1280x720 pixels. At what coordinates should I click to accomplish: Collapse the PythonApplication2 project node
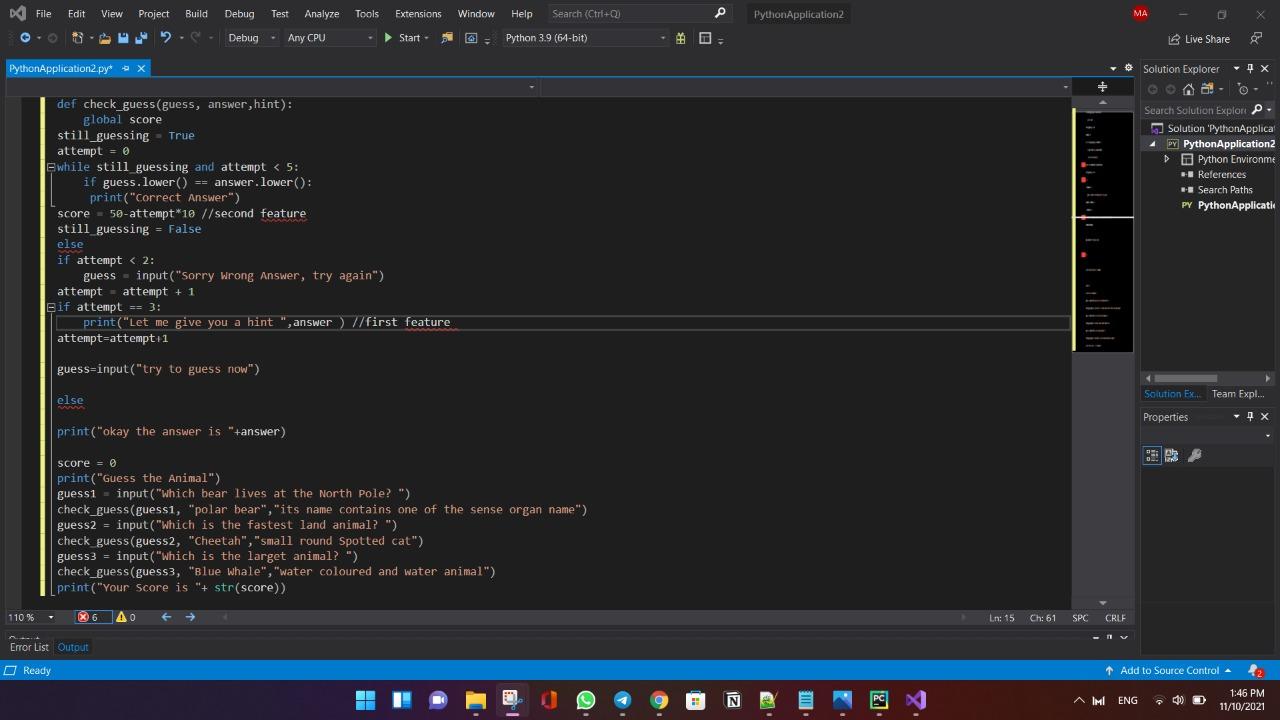tap(1152, 144)
